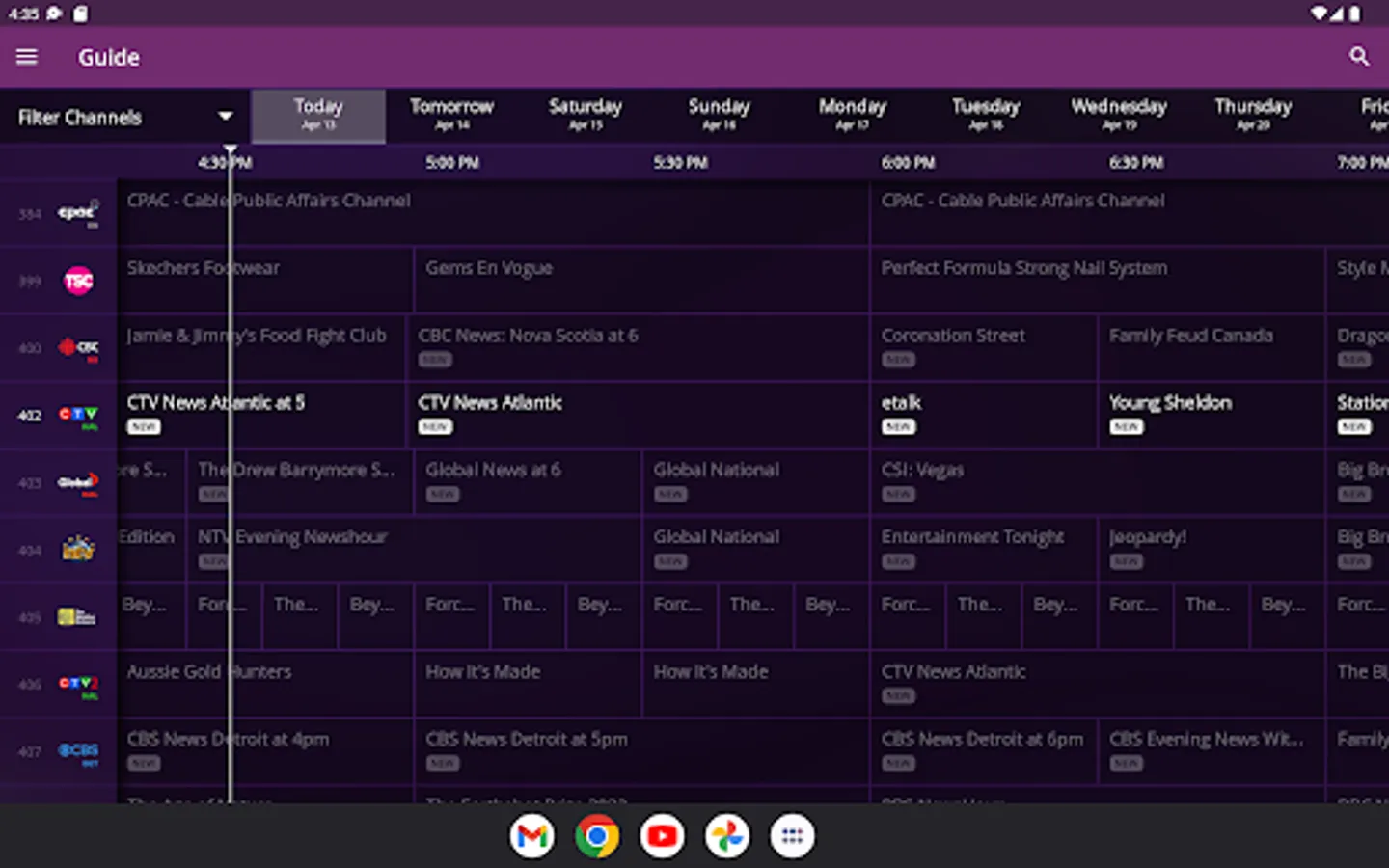Click the 5:00 PM time label
The height and width of the screenshot is (868, 1389).
[x=452, y=163]
